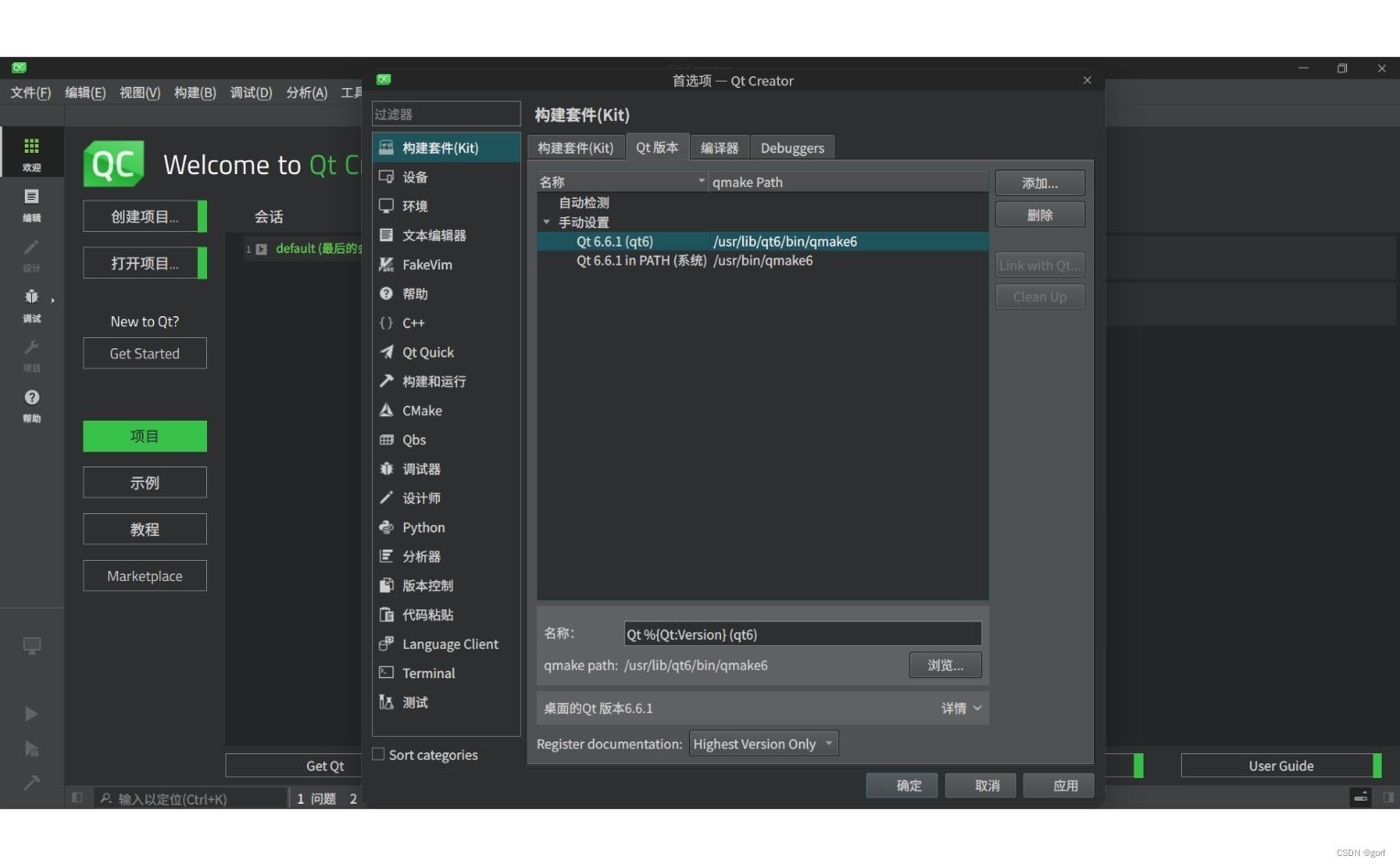Click the 打开项目... button on Welcome page
Screen dimensions: 1400x866
coord(145,263)
